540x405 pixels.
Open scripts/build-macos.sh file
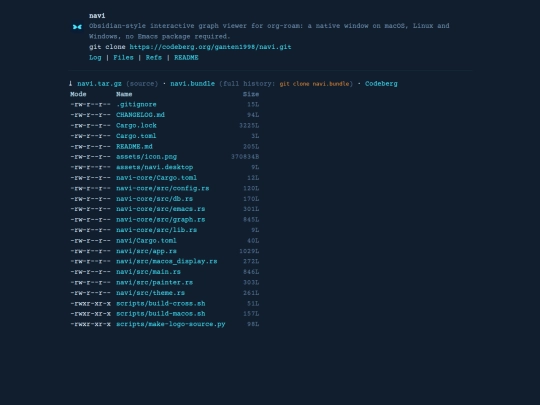[x=160, y=314]
